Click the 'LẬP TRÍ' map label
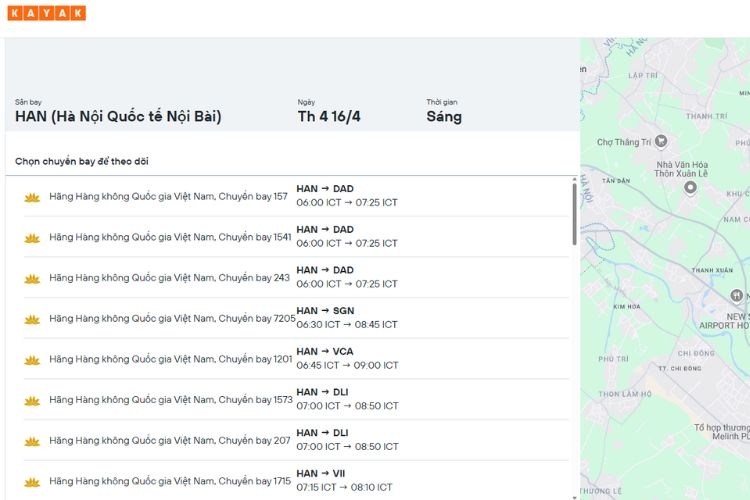This screenshot has height=500, width=750. pyautogui.click(x=643, y=75)
